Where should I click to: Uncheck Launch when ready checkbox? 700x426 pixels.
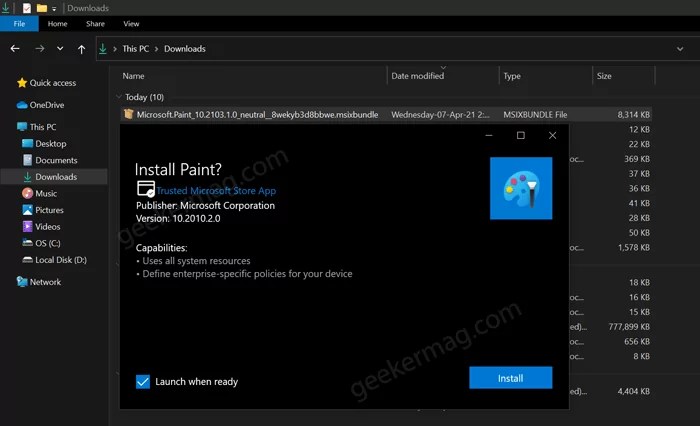[x=143, y=382]
